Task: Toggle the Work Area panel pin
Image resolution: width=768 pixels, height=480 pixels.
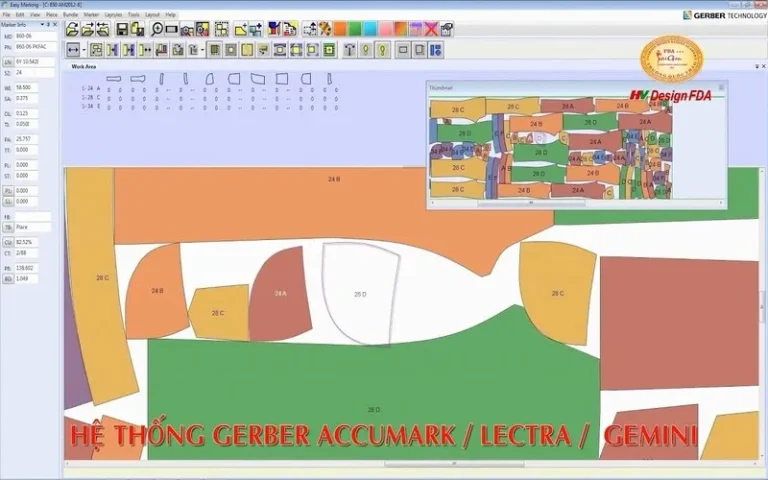Action: 757,66
